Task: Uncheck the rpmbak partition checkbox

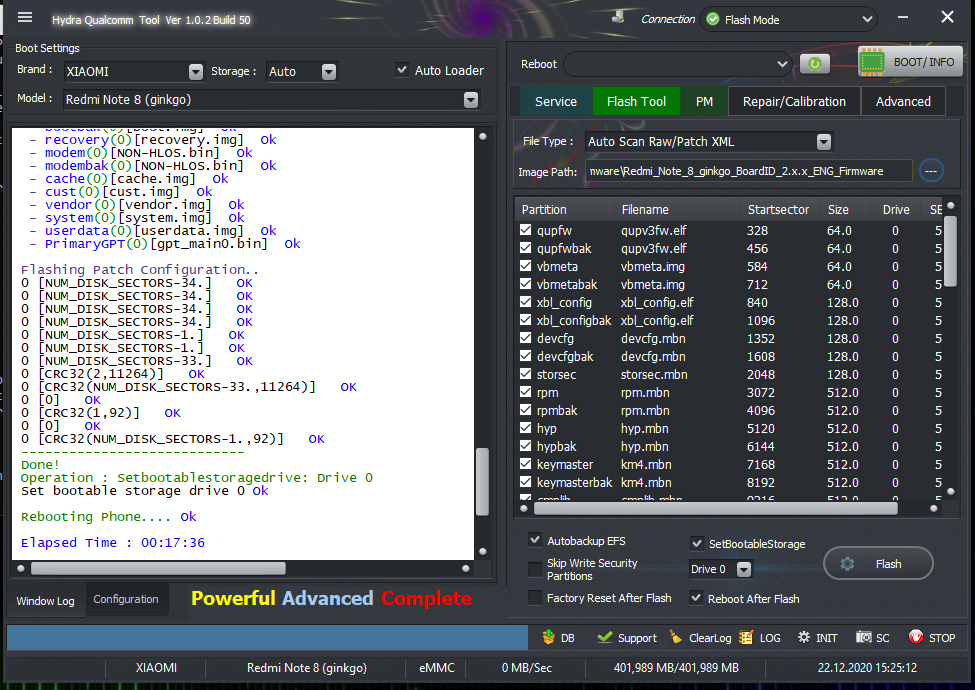Action: tap(525, 410)
